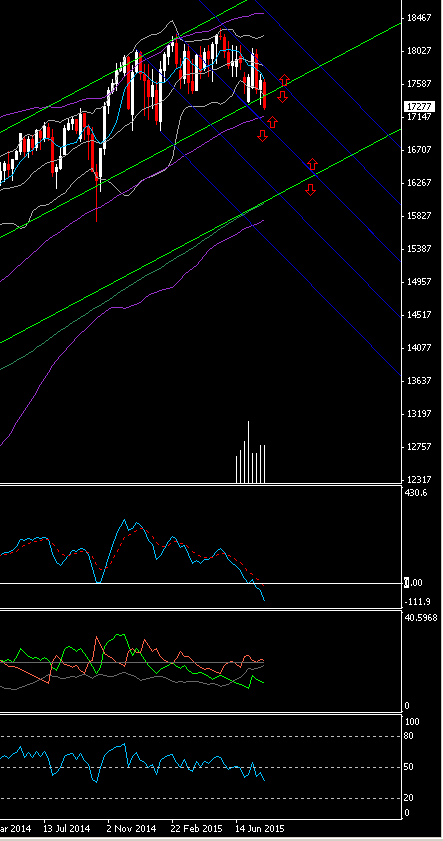Click the 12317 price axis label
This screenshot has height=841, width=443.
(419, 479)
